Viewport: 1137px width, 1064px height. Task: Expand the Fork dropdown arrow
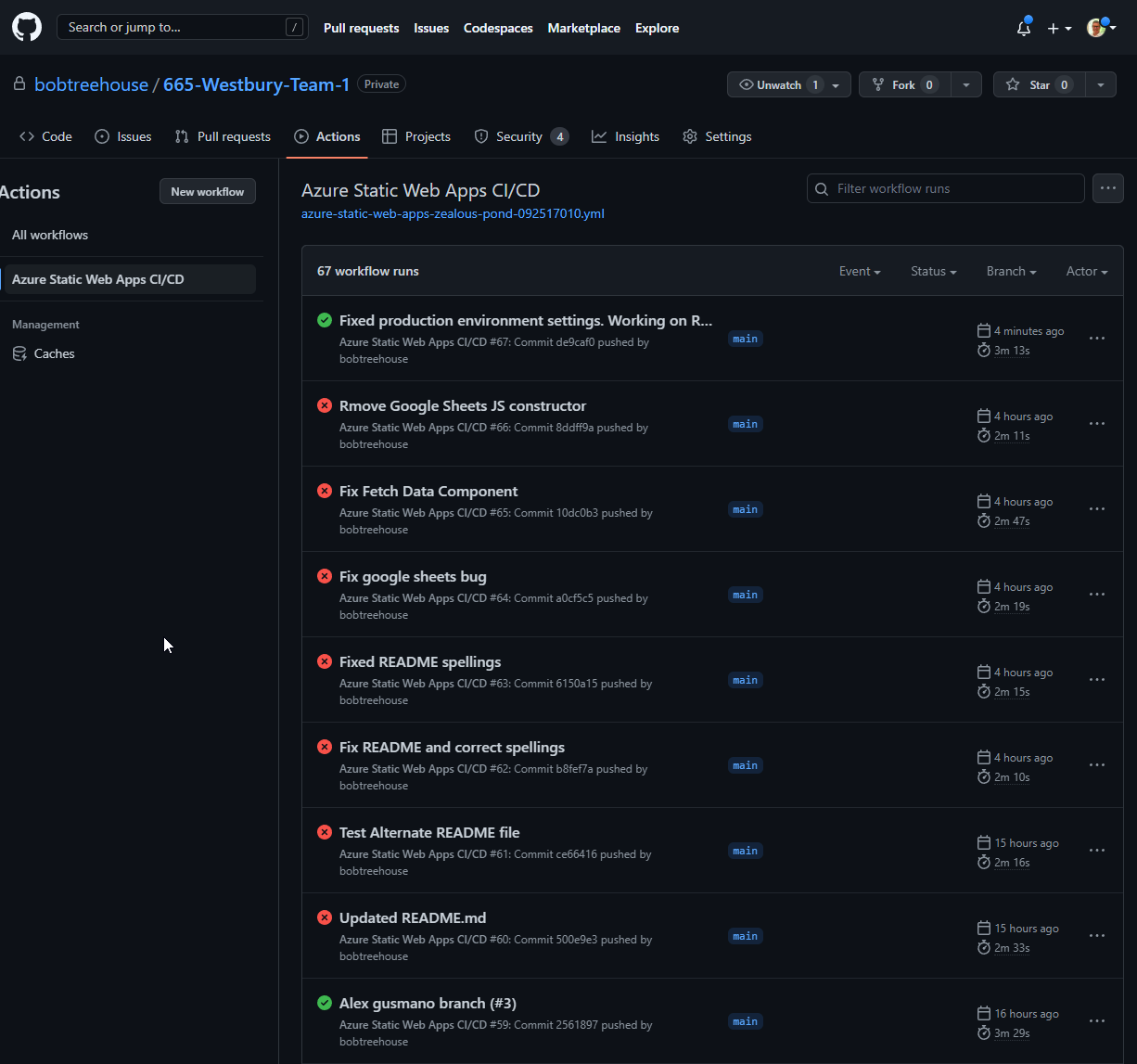point(965,84)
